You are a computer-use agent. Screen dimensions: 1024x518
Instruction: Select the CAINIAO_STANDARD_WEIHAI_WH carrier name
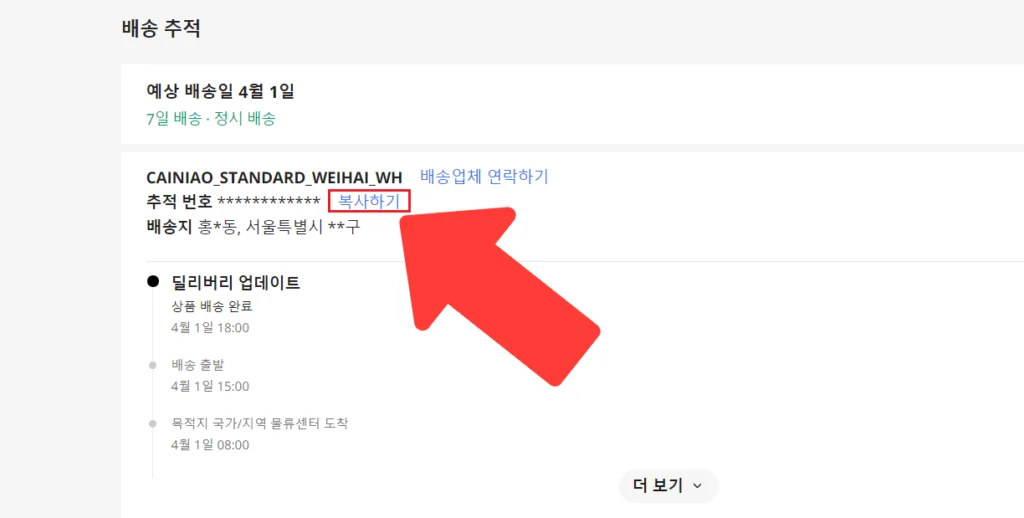[274, 177]
